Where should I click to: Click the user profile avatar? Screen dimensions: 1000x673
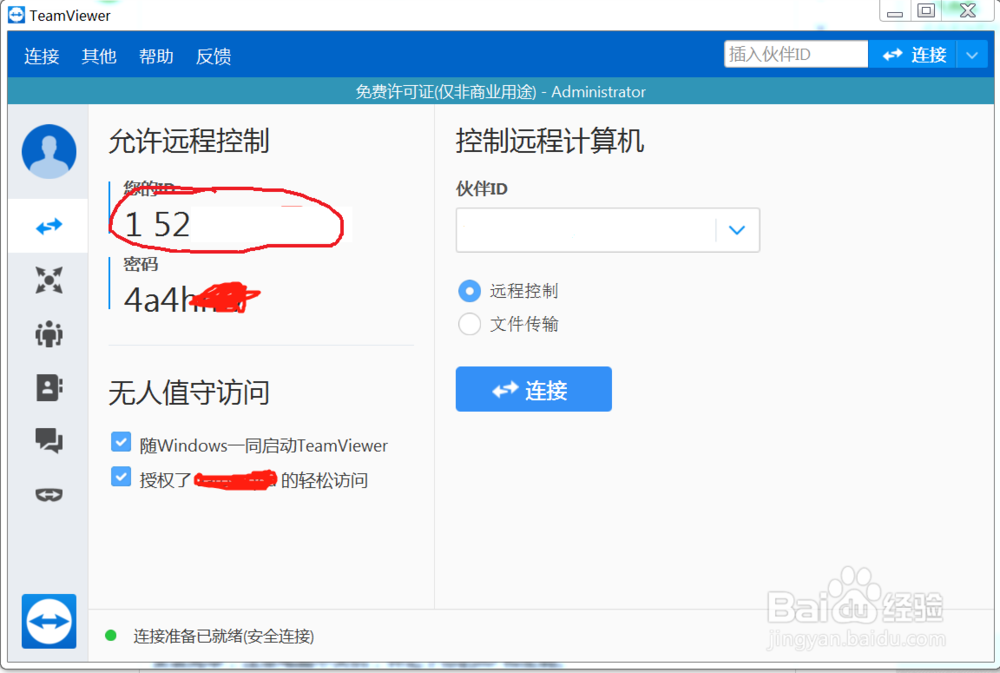[x=48, y=151]
